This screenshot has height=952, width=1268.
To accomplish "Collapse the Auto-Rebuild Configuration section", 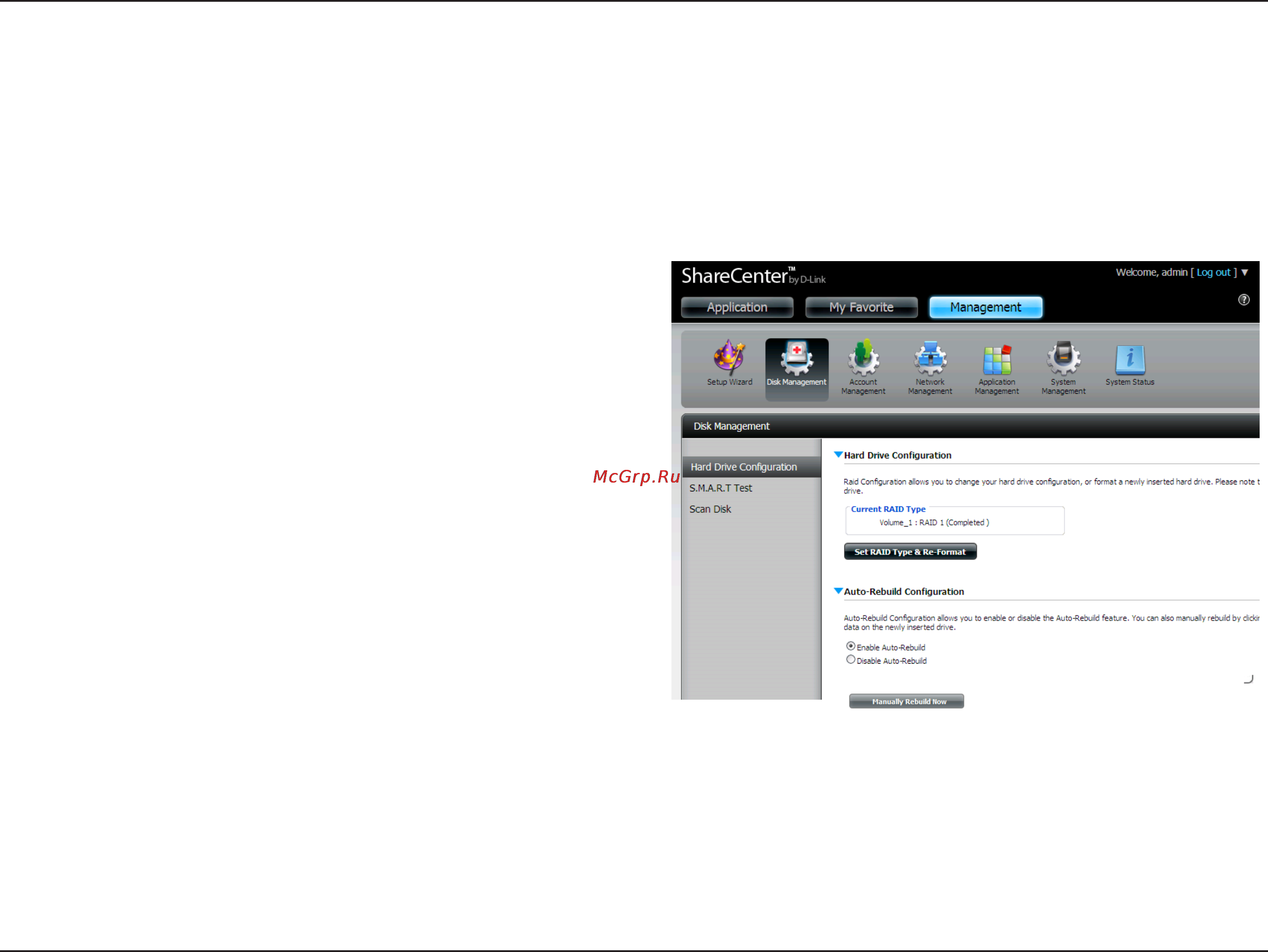I will pyautogui.click(x=838, y=591).
